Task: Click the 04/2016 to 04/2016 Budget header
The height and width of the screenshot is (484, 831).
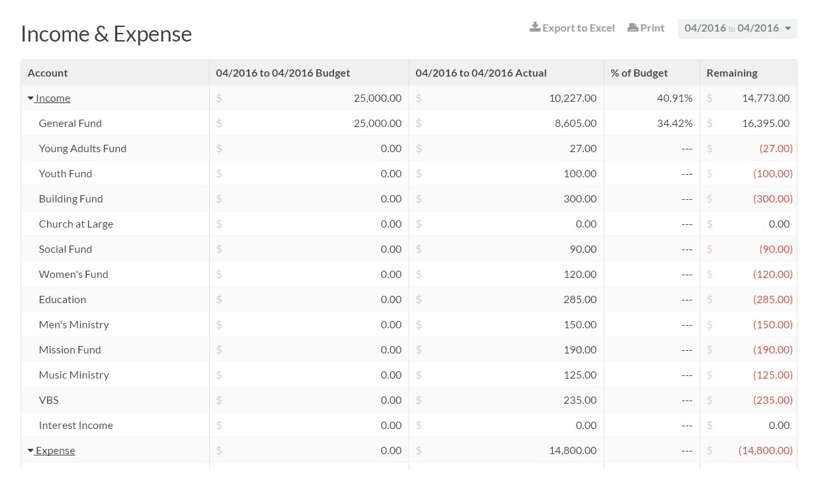Action: 282,73
